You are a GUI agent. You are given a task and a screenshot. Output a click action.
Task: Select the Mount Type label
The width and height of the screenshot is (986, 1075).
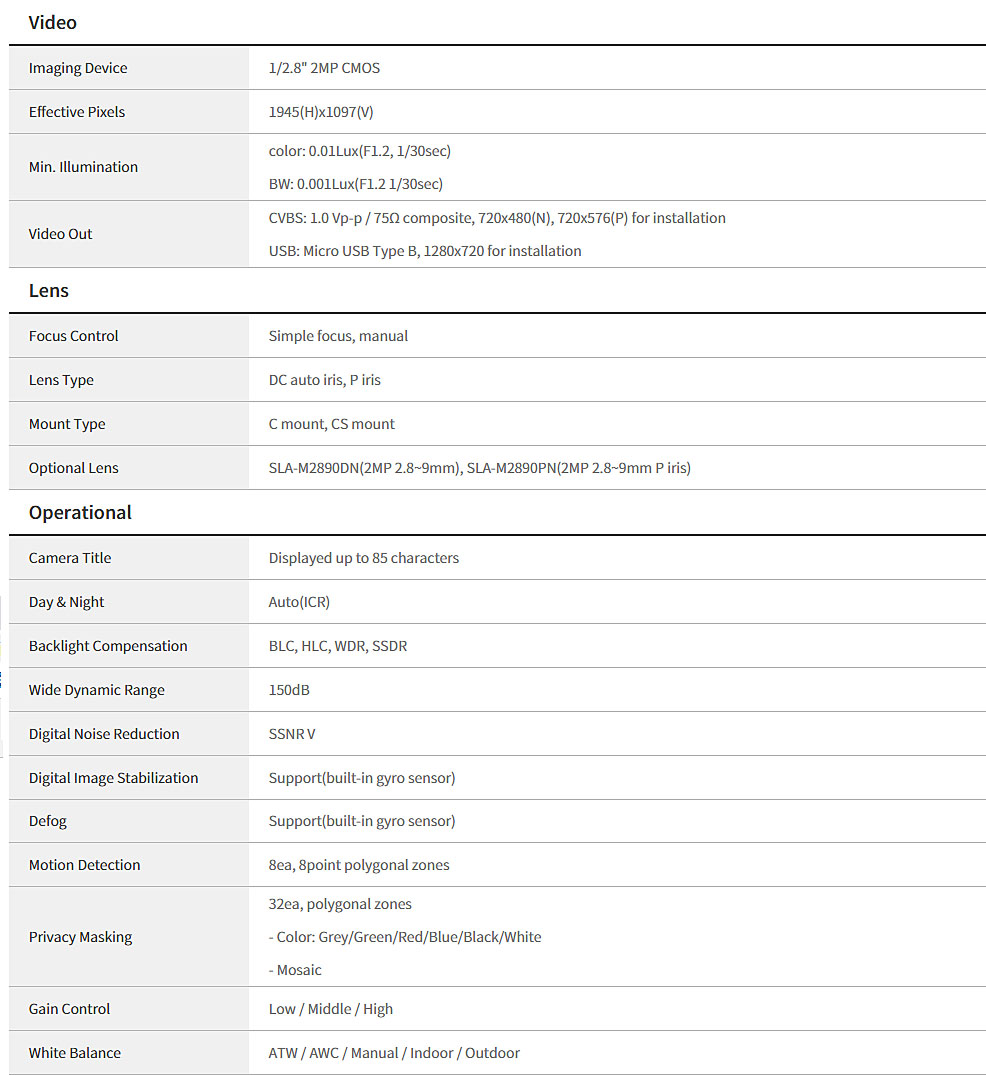click(x=67, y=424)
